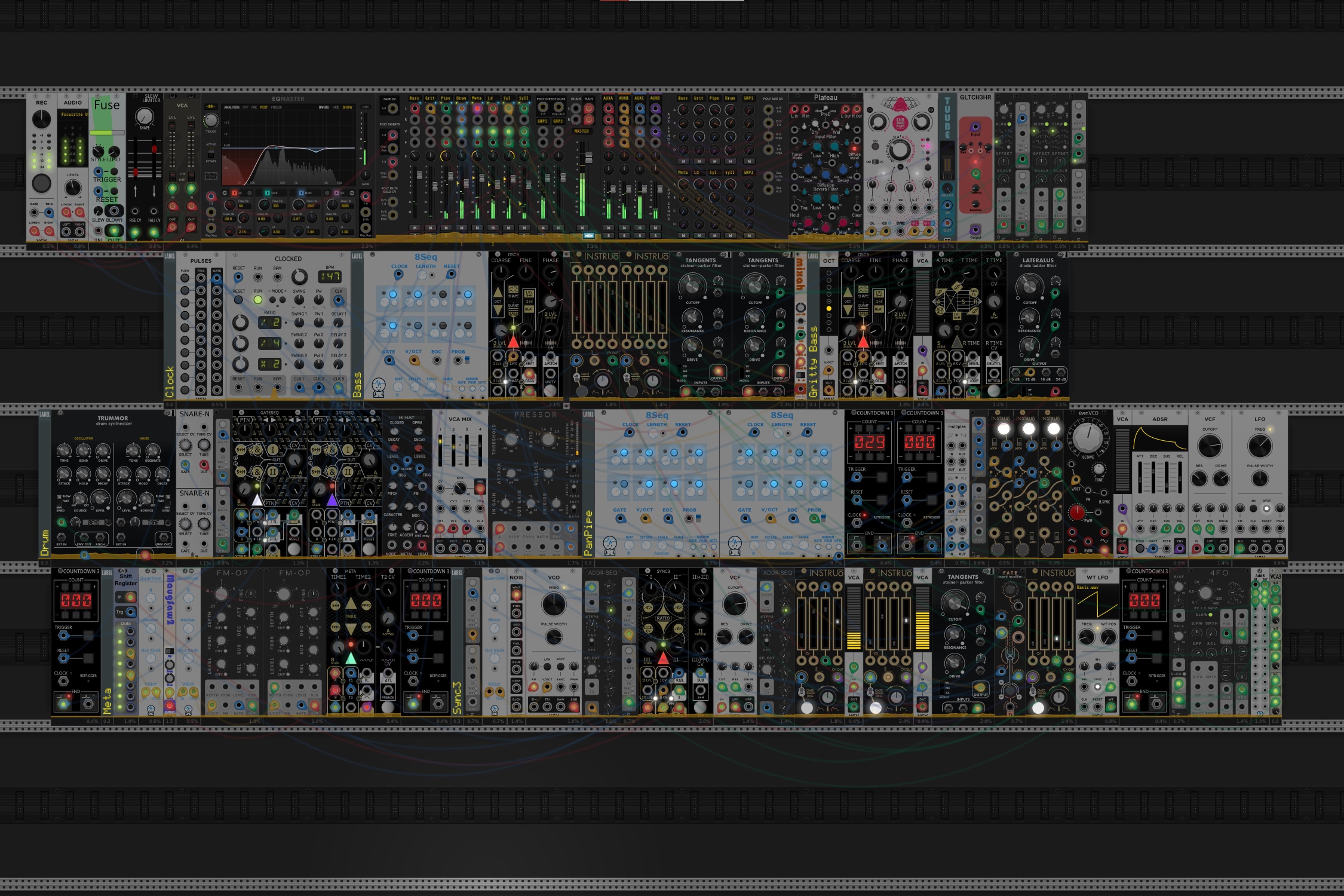Image resolution: width=1344 pixels, height=896 pixels.
Task: Click the EQMaster GLOBAL BYPASS button
Action: (x=211, y=176)
